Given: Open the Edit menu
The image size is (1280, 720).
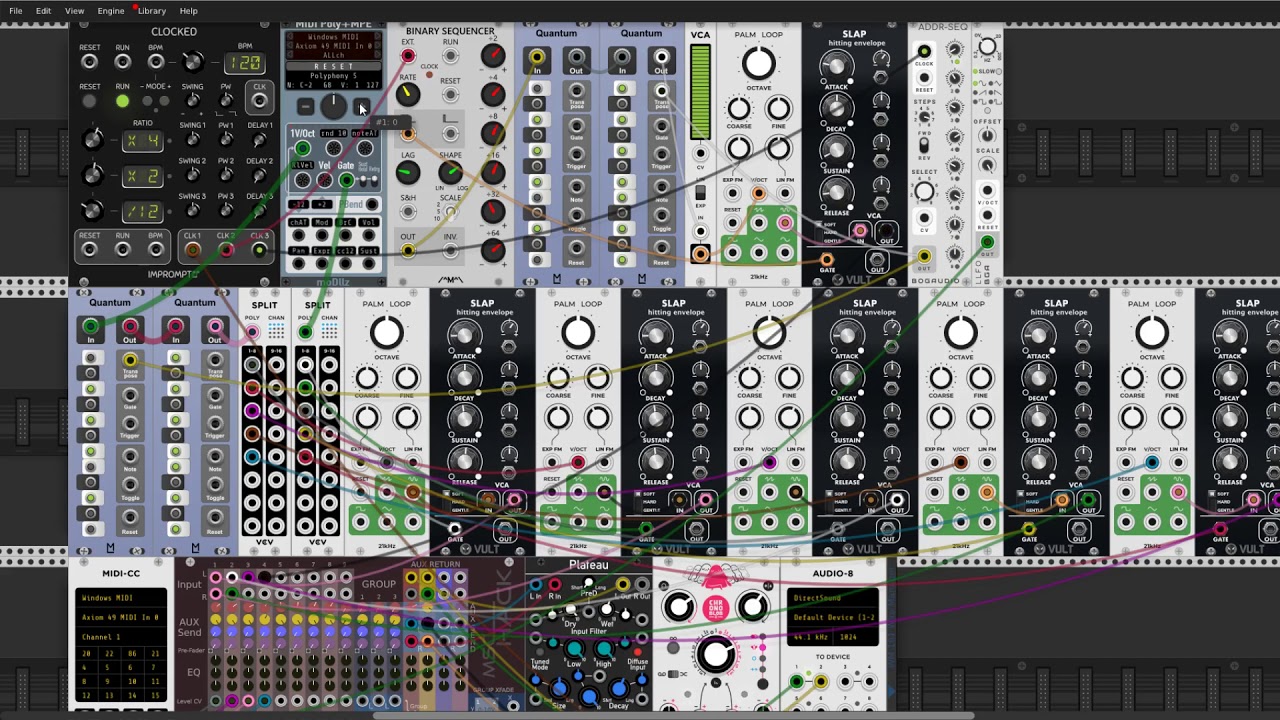Looking at the screenshot, I should tap(43, 11).
